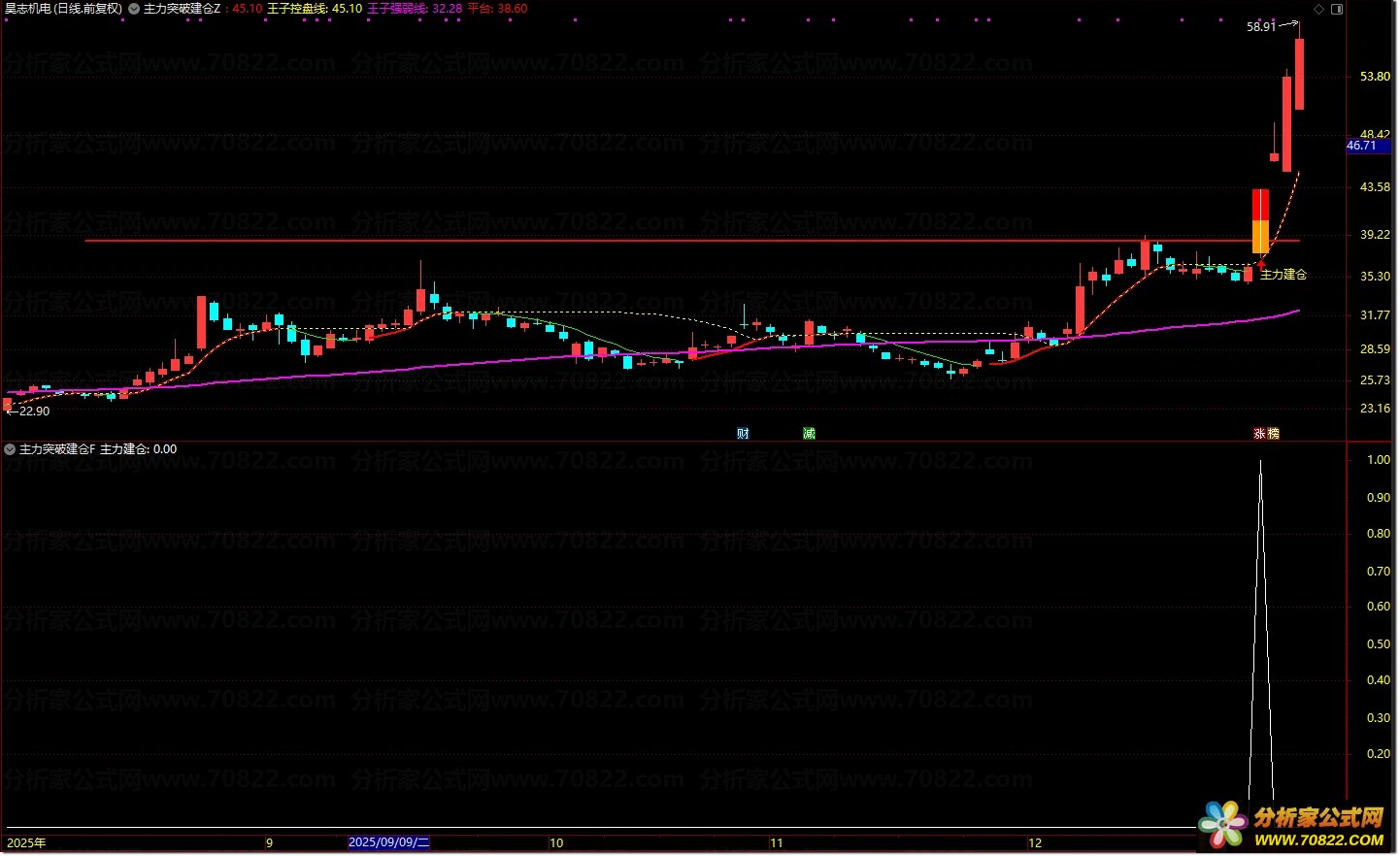Image resolution: width=1400 pixels, height=856 pixels.
Task: Click the red and orange breakout candle
Action: pyautogui.click(x=1260, y=221)
